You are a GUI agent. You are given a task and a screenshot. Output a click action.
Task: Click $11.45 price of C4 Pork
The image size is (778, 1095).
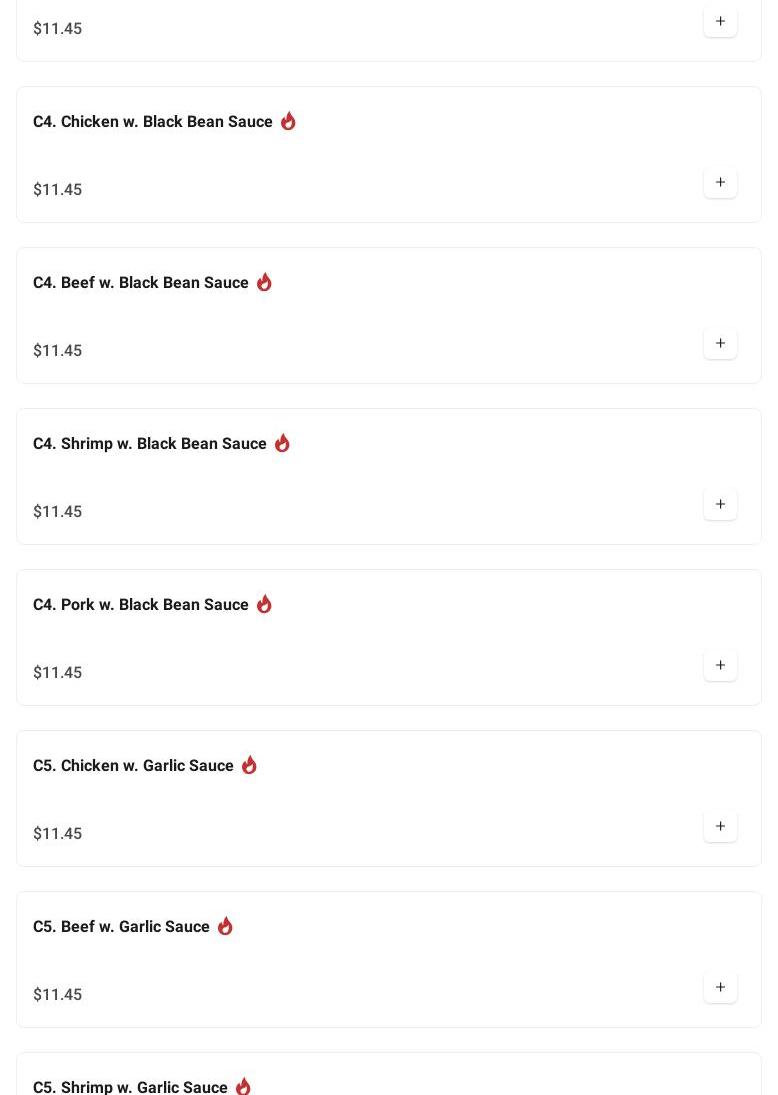pos(58,673)
